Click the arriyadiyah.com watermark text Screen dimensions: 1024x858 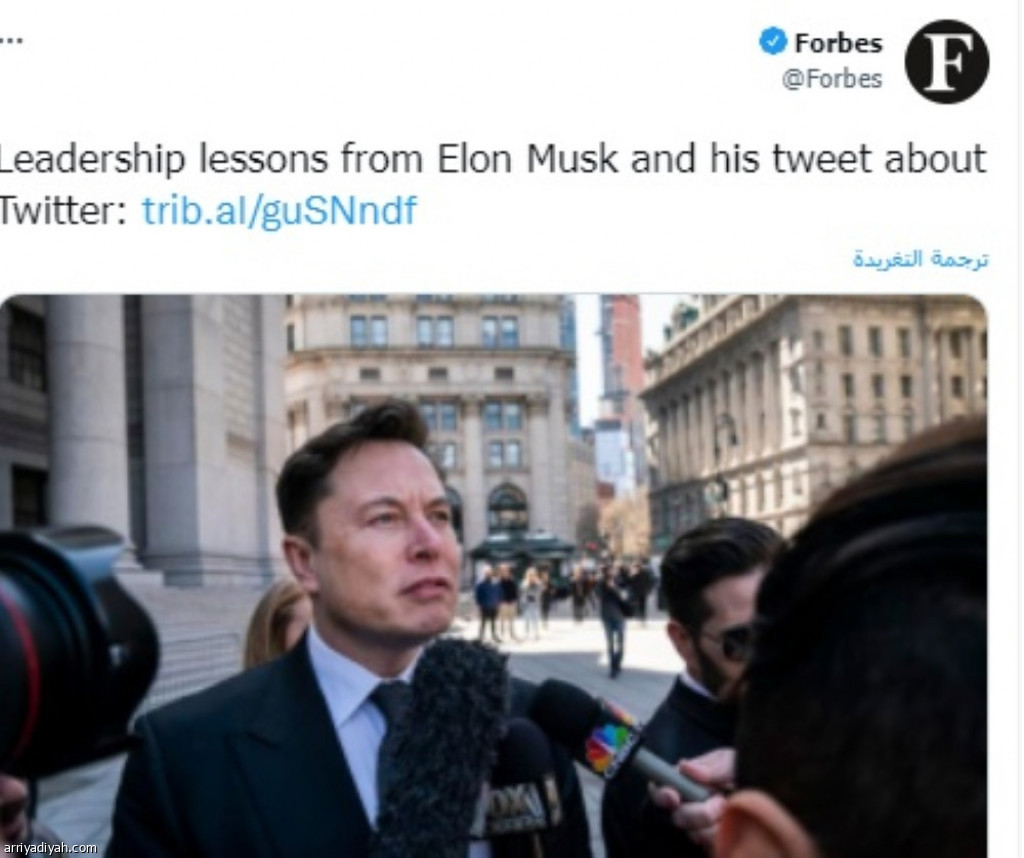coord(50,848)
